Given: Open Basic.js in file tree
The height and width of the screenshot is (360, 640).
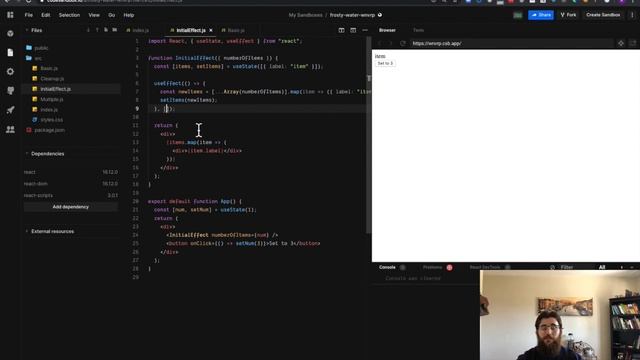Looking at the screenshot, I should (49, 69).
